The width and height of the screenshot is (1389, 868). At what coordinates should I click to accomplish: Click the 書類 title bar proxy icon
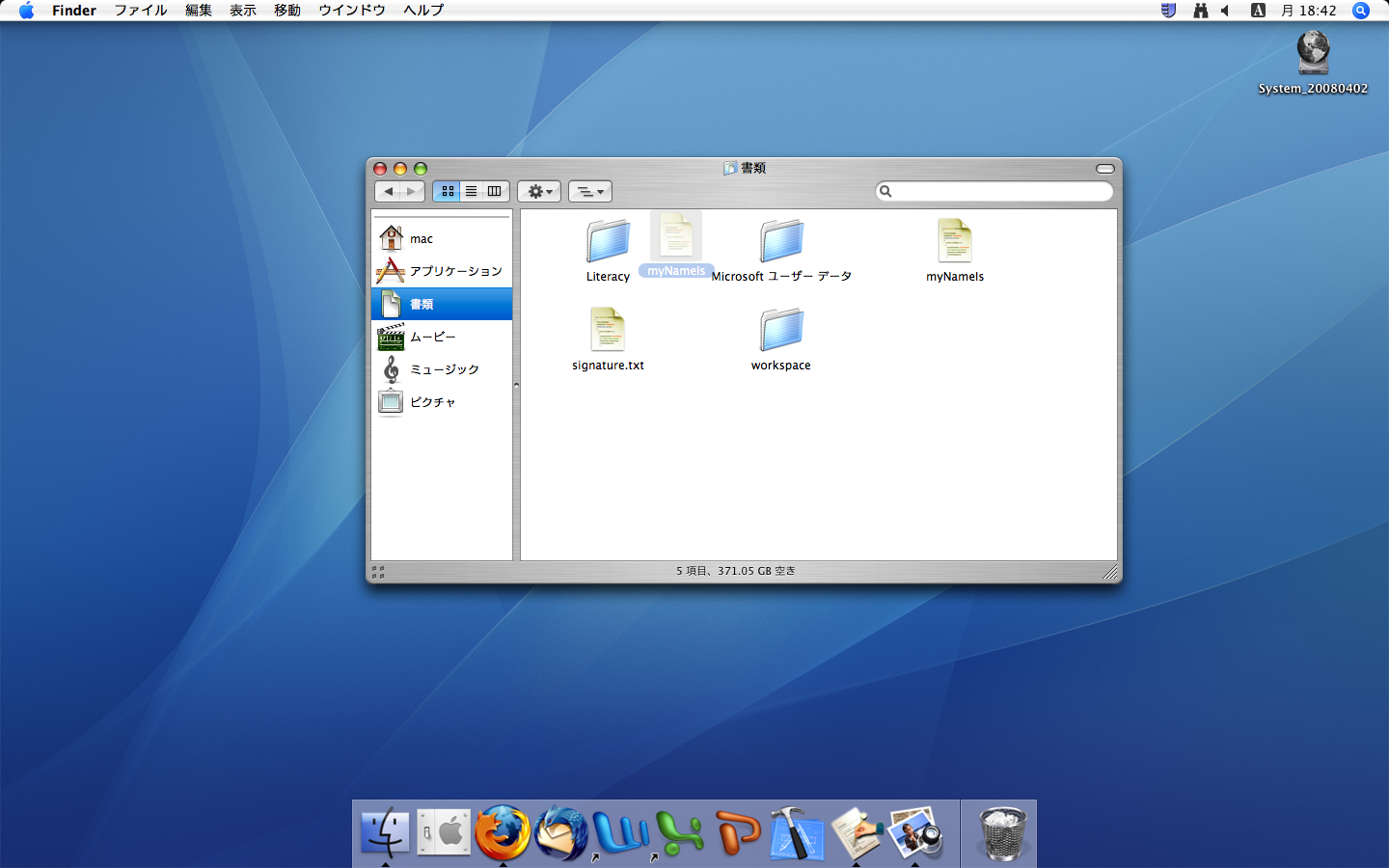(730, 168)
